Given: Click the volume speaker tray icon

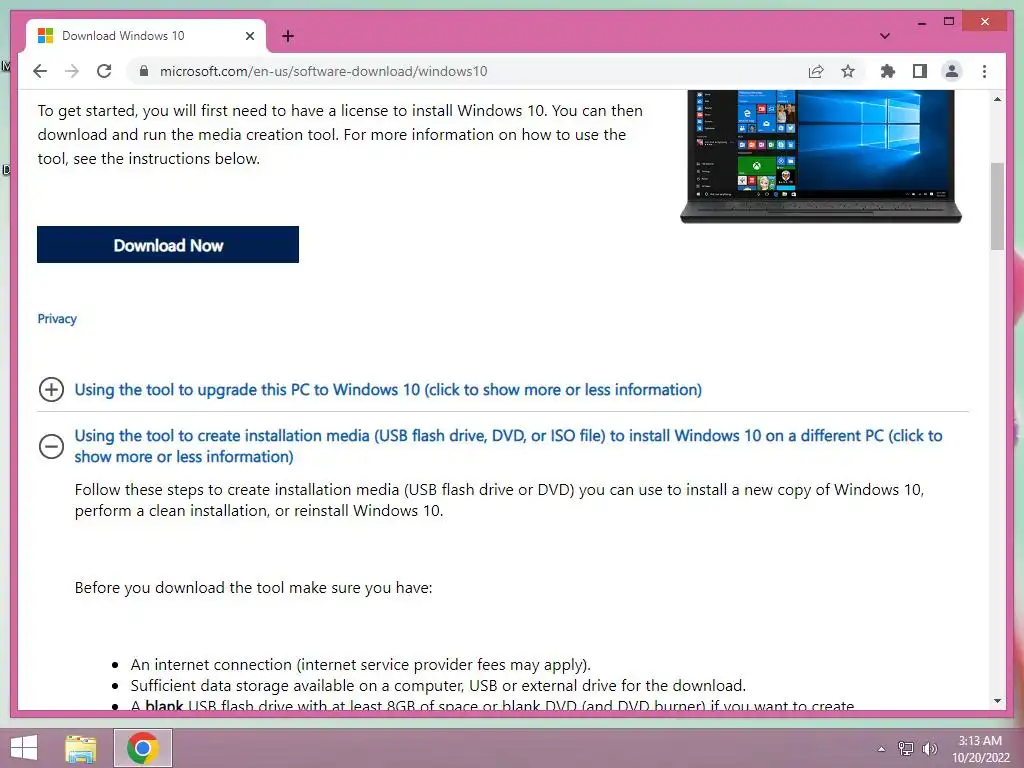Looking at the screenshot, I should click(929, 748).
